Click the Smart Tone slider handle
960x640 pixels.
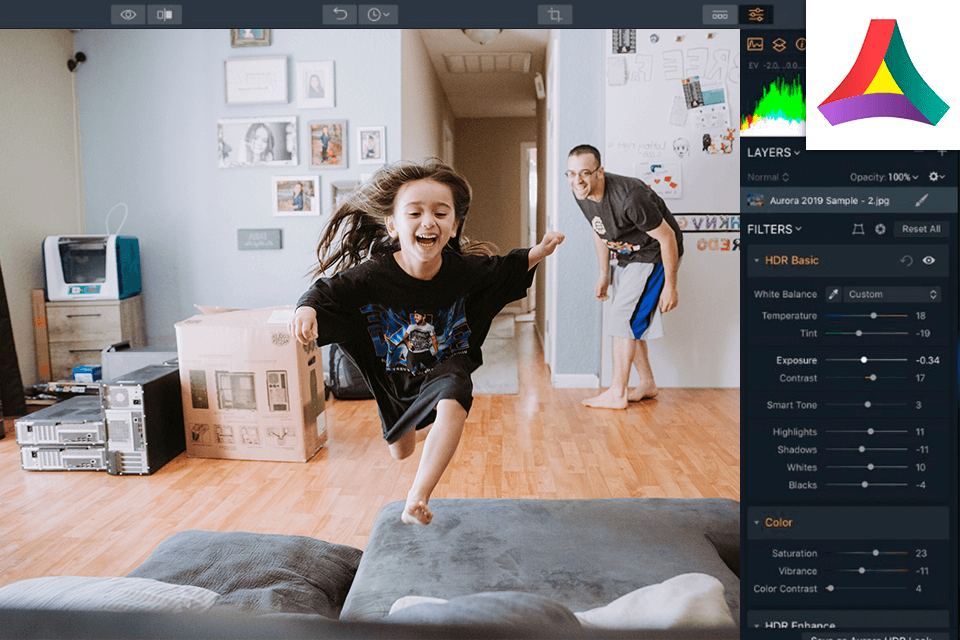(868, 405)
